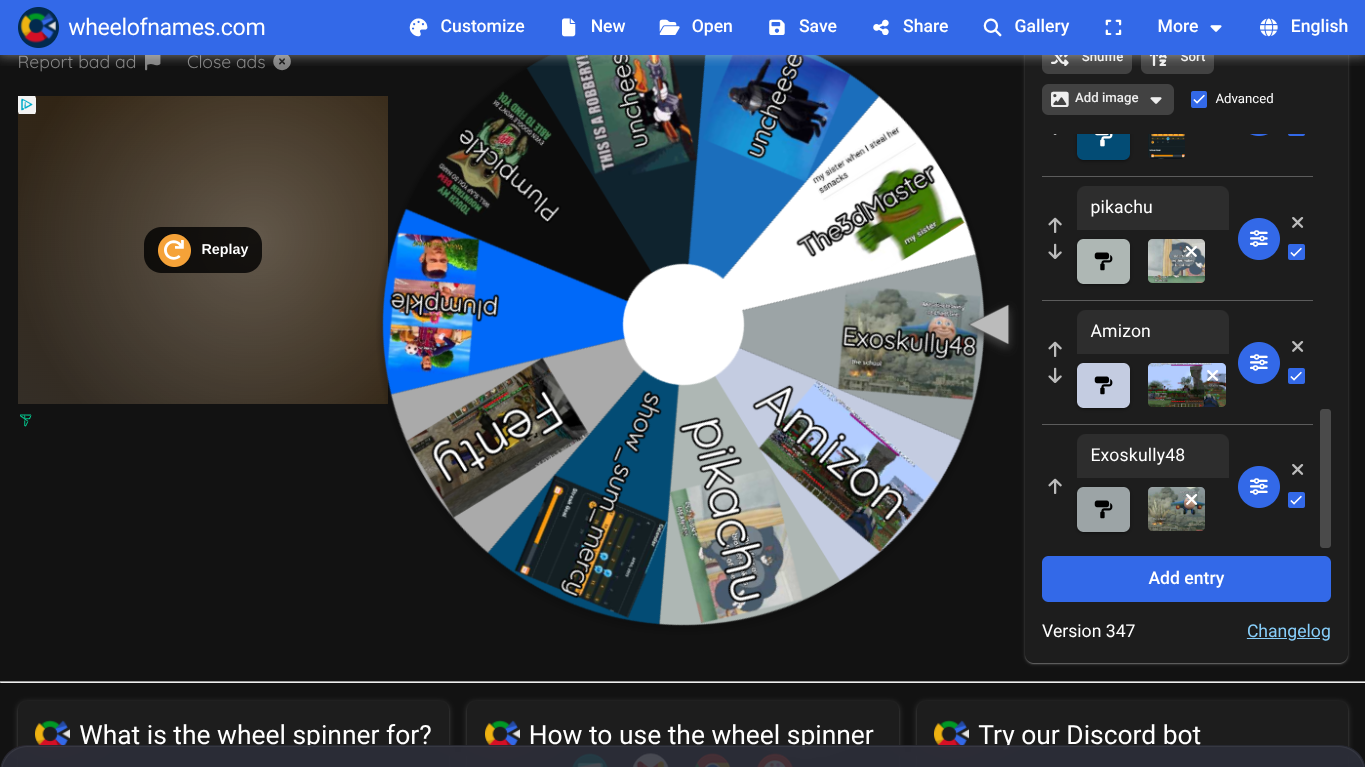Open the Add image dropdown

(1108, 99)
